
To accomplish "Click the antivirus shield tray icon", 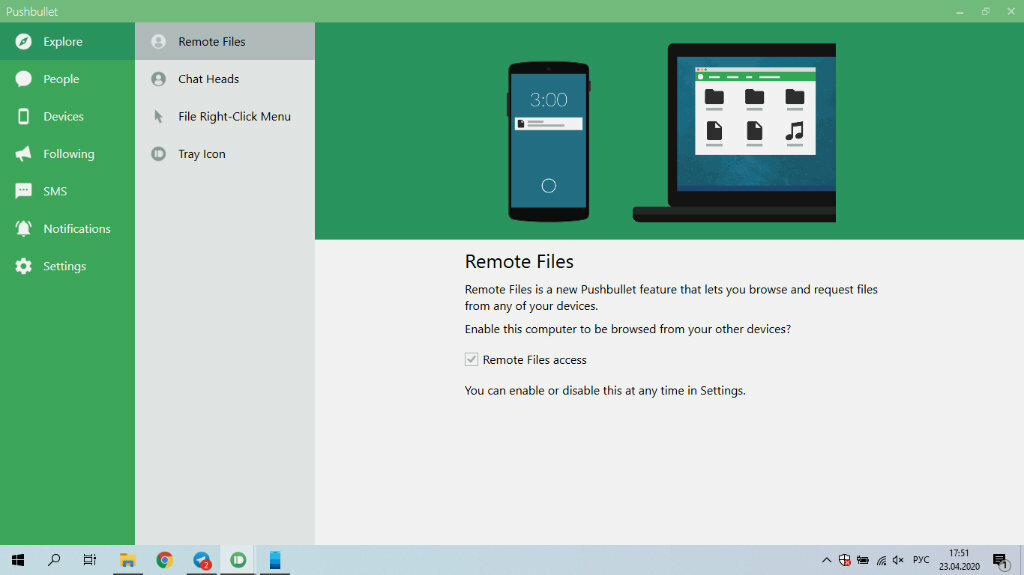I will coord(844,560).
